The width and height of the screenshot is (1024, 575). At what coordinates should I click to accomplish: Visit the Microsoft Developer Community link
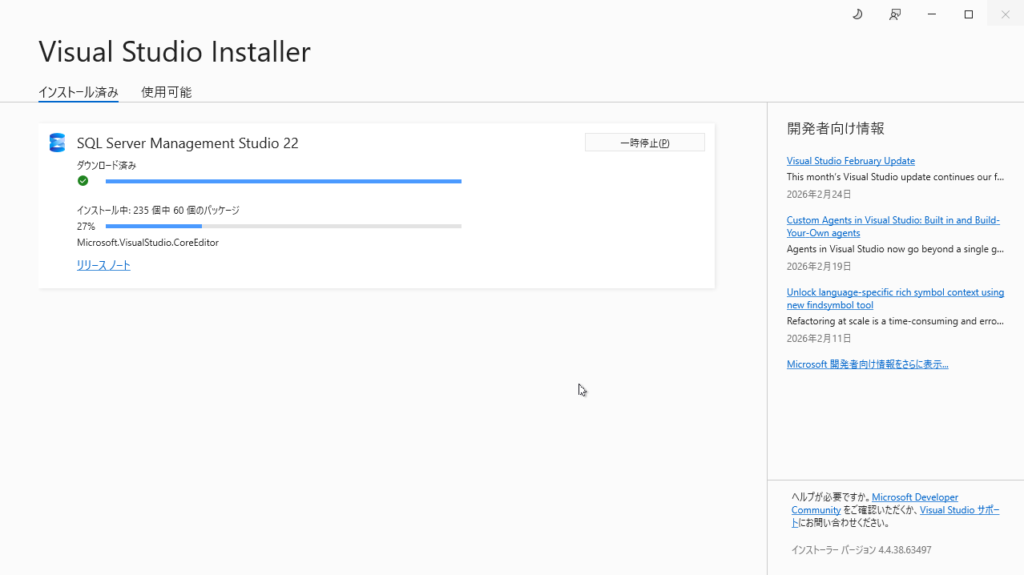(x=914, y=498)
